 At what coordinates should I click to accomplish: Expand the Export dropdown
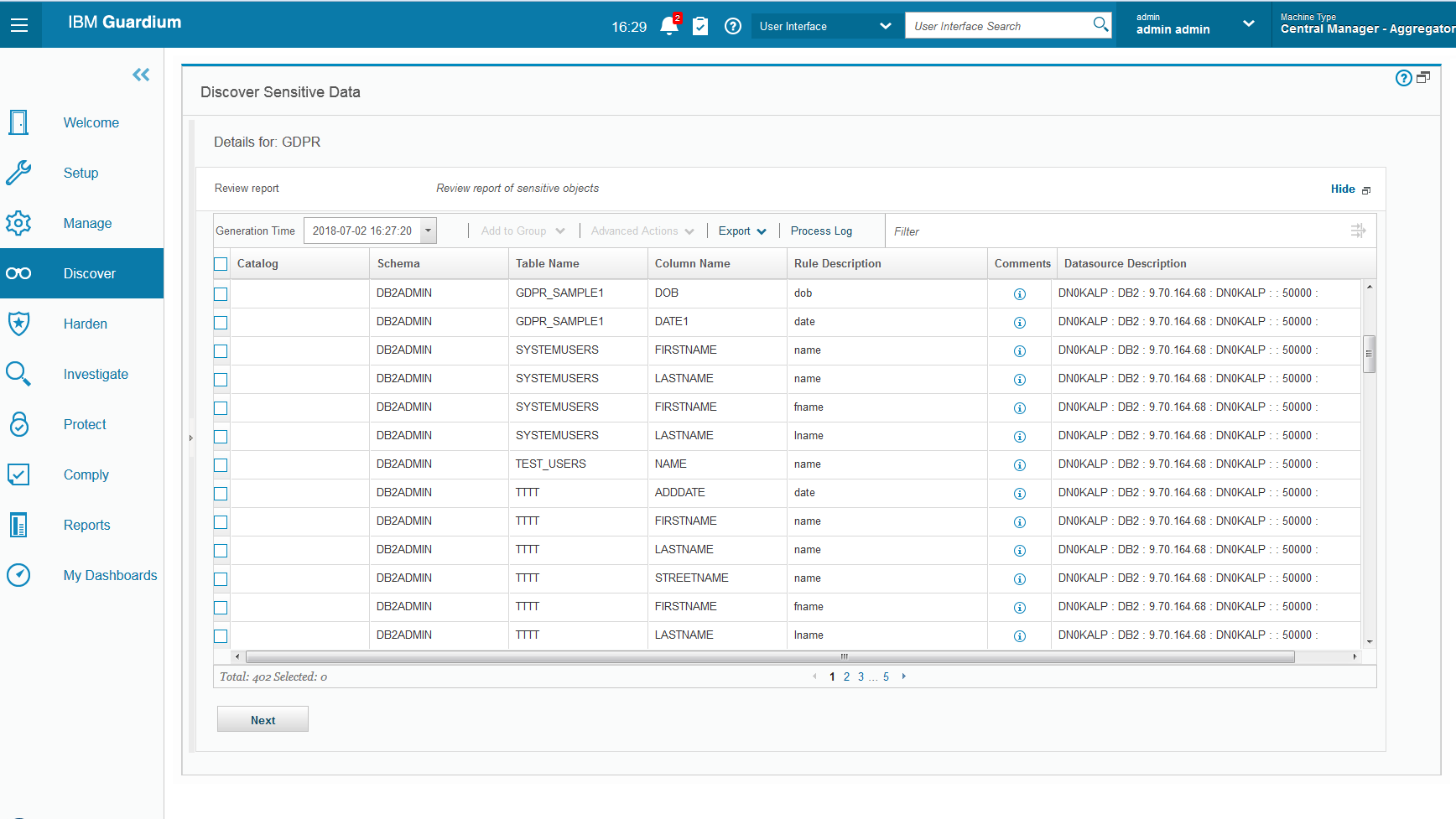coord(741,231)
